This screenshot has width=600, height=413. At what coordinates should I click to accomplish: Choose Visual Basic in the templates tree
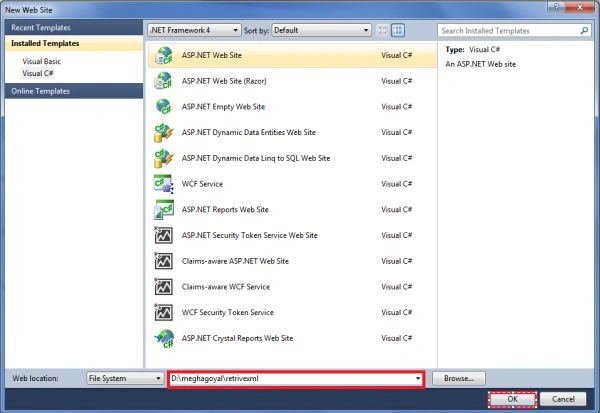[x=41, y=61]
